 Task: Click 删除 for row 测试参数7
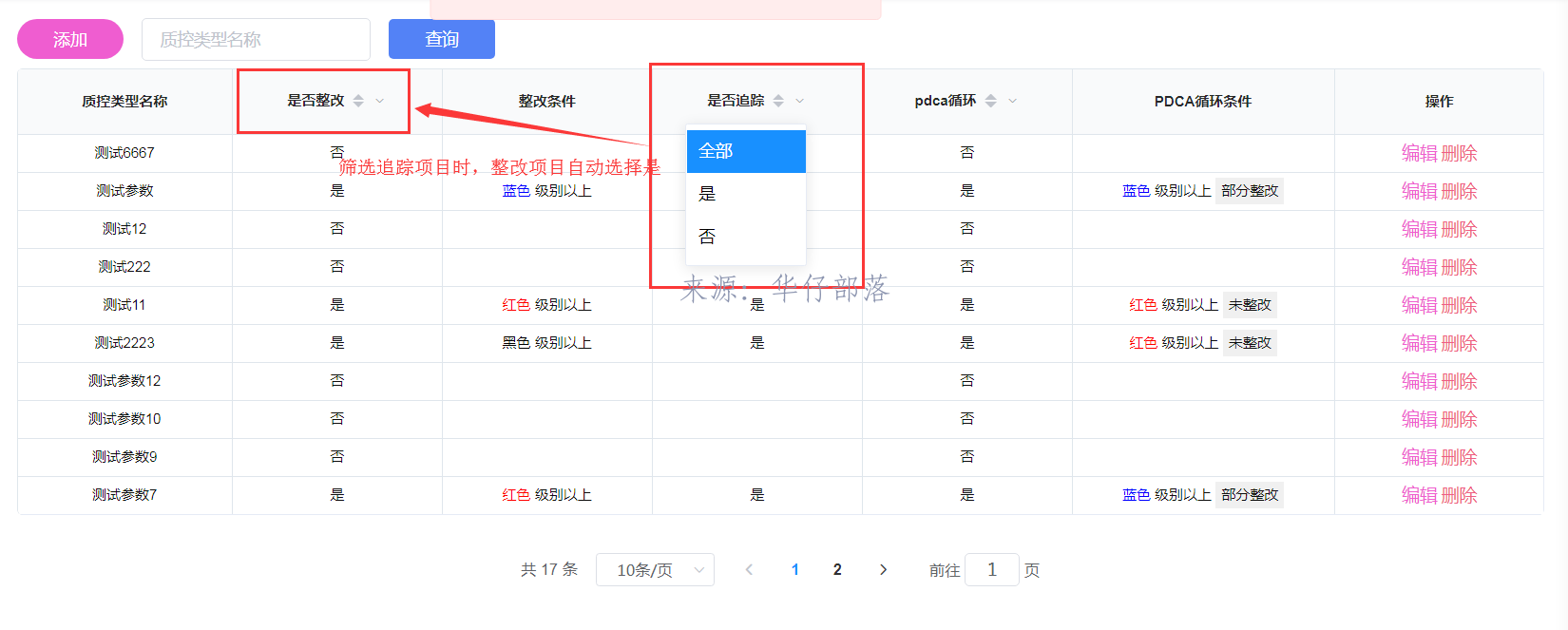[x=1459, y=495]
